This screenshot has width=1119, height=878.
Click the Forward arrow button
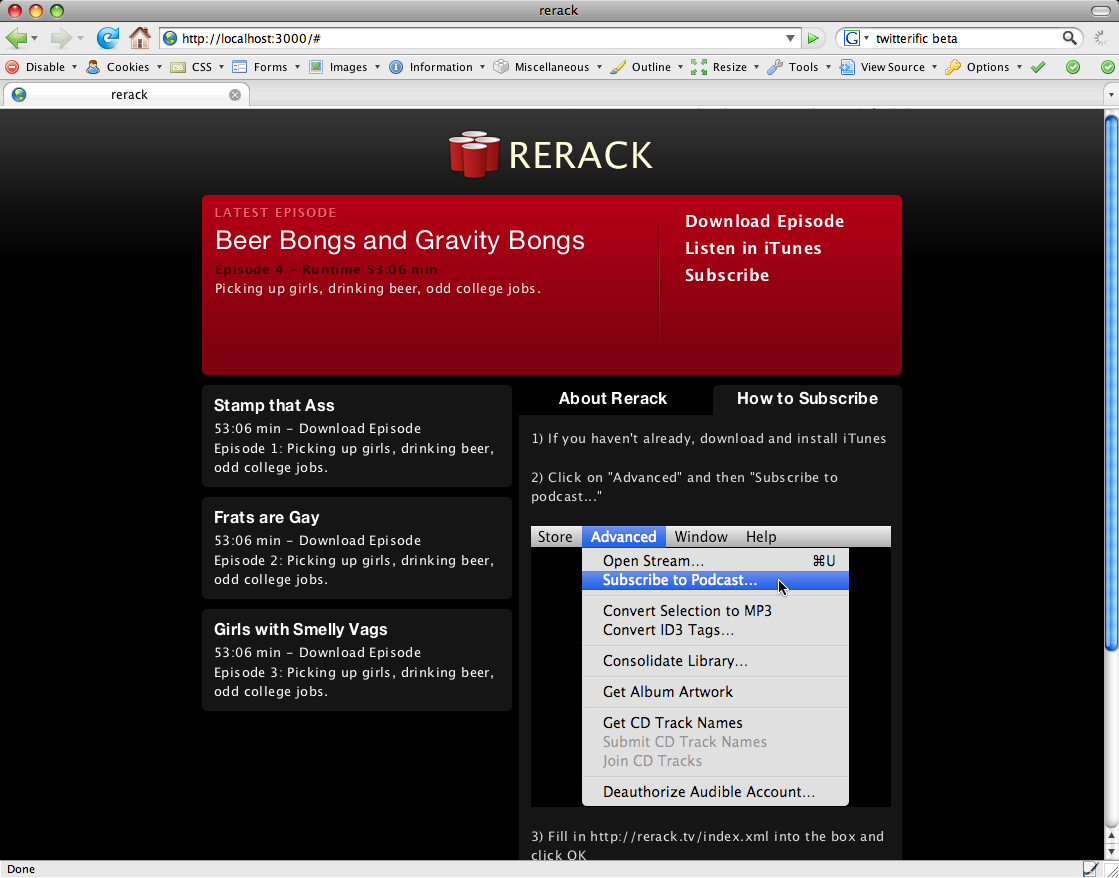pyautogui.click(x=61, y=38)
